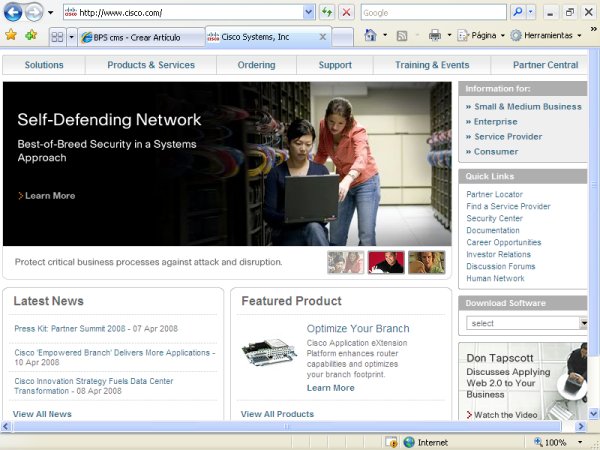Expand the address bar URL history dropdown
The height and width of the screenshot is (450, 600).
(309, 13)
